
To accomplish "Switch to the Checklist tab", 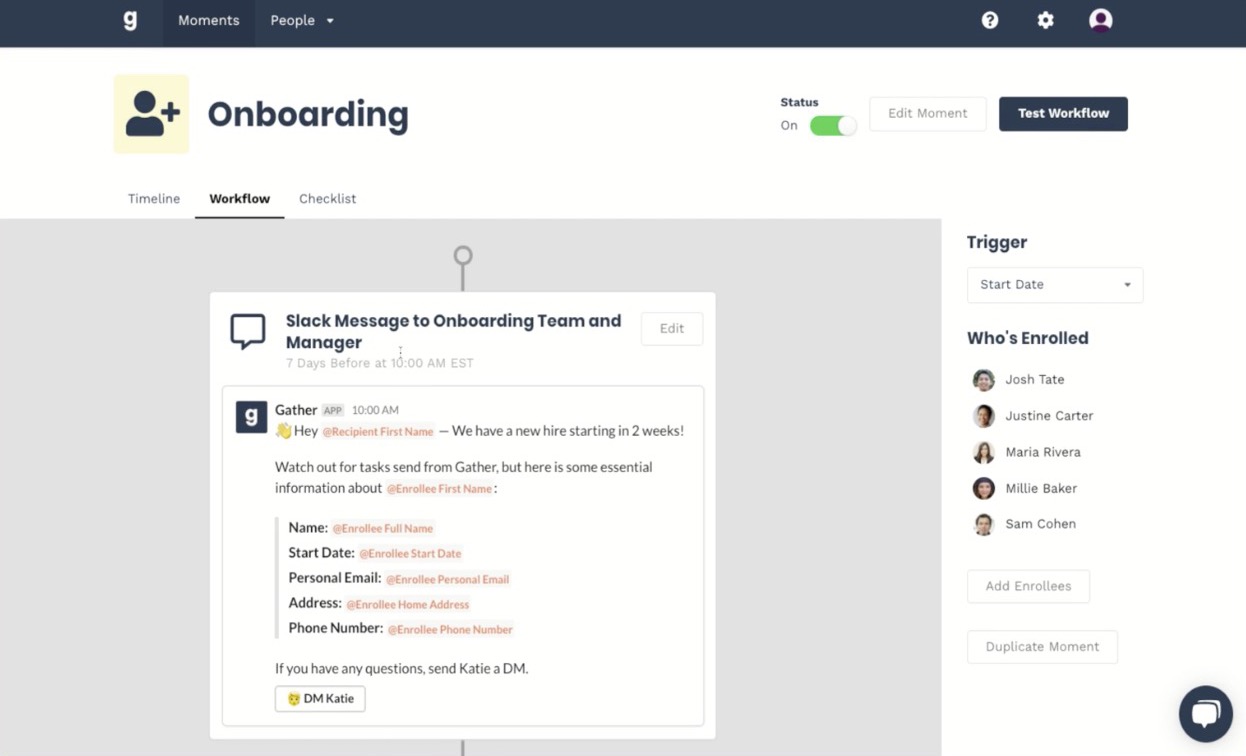I will tap(328, 198).
